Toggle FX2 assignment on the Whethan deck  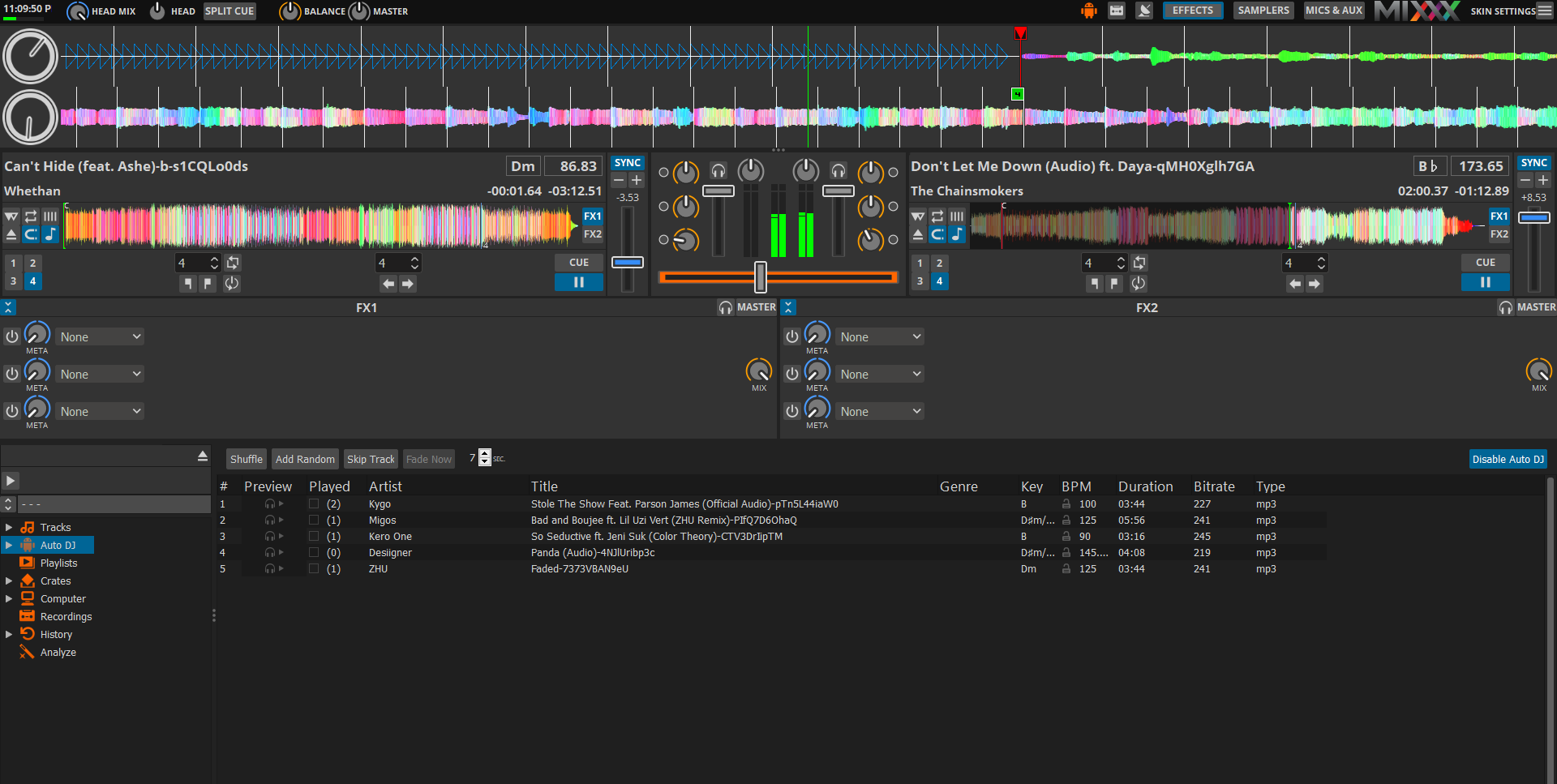(593, 234)
